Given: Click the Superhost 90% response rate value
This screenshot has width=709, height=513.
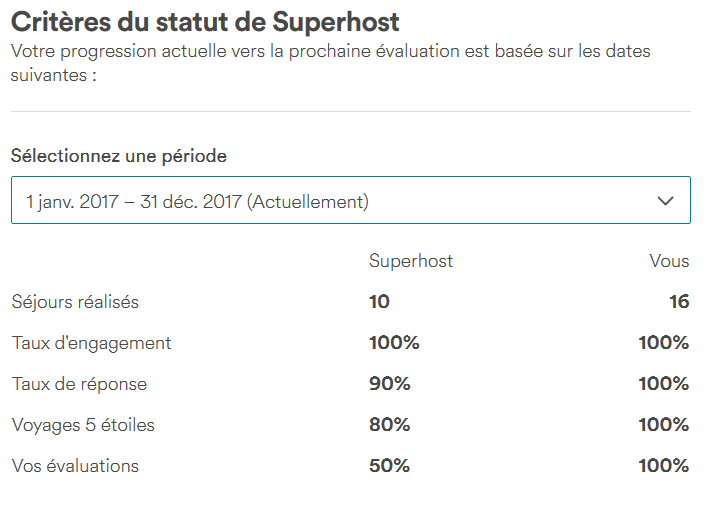Looking at the screenshot, I should point(389,384).
